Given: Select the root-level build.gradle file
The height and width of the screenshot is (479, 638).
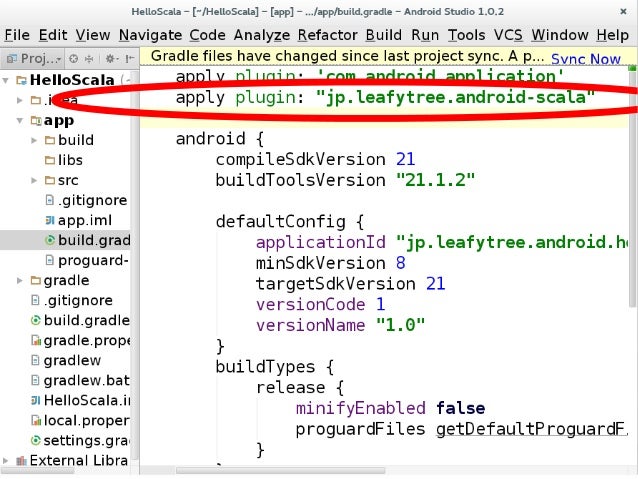Looking at the screenshot, I should pyautogui.click(x=87, y=320).
